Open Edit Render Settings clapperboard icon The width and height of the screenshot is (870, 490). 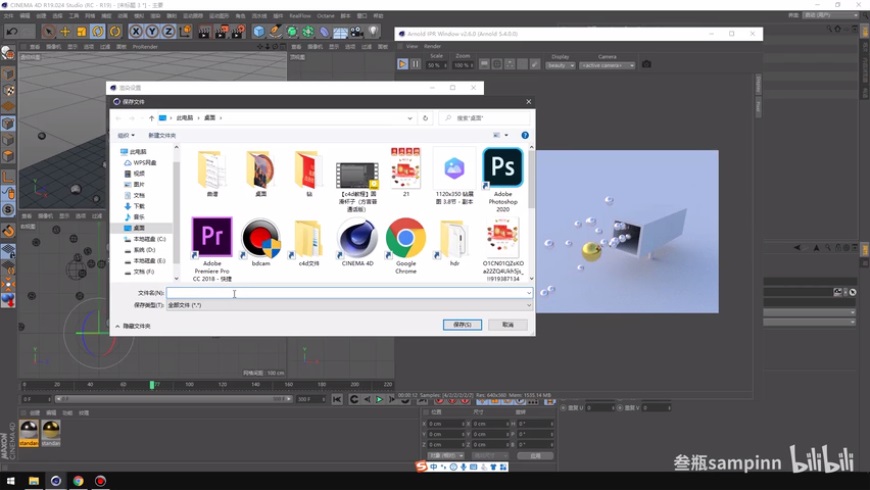tap(238, 32)
